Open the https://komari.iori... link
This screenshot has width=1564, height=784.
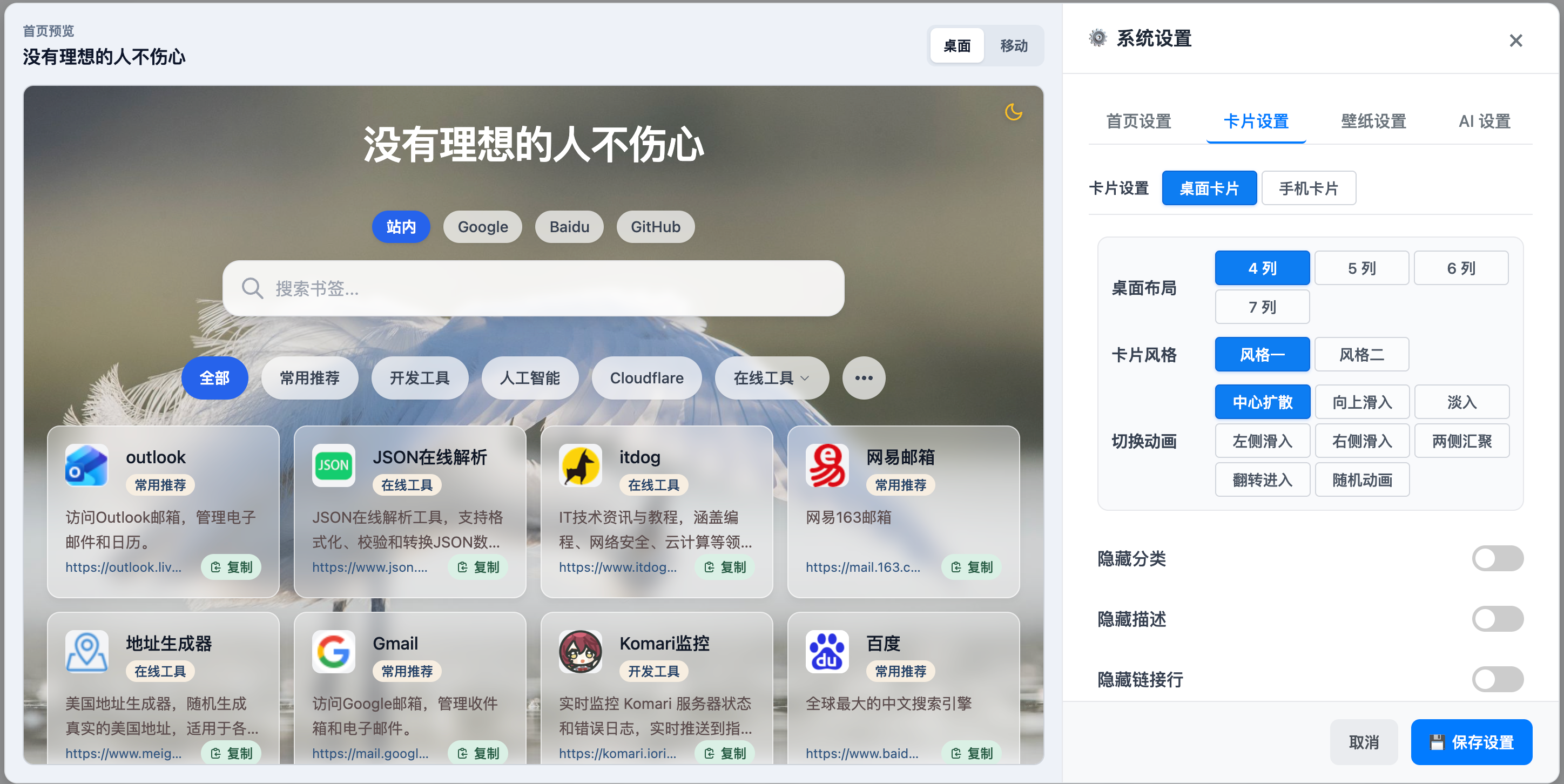[x=617, y=753]
